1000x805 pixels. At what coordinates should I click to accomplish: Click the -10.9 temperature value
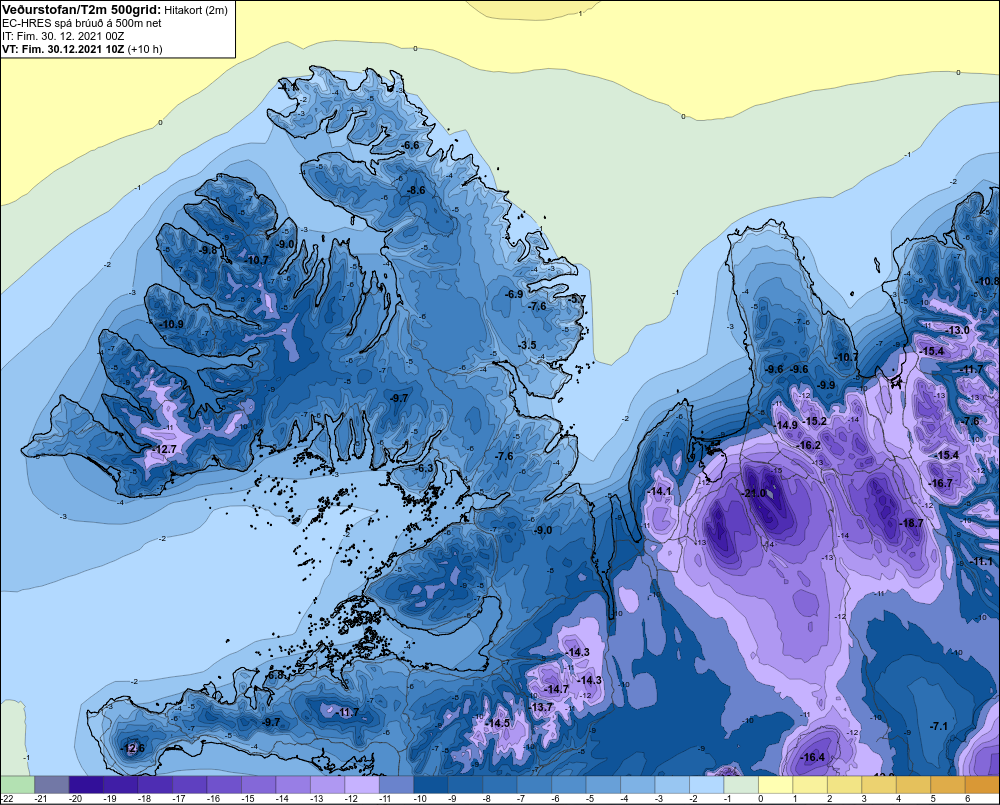(172, 324)
